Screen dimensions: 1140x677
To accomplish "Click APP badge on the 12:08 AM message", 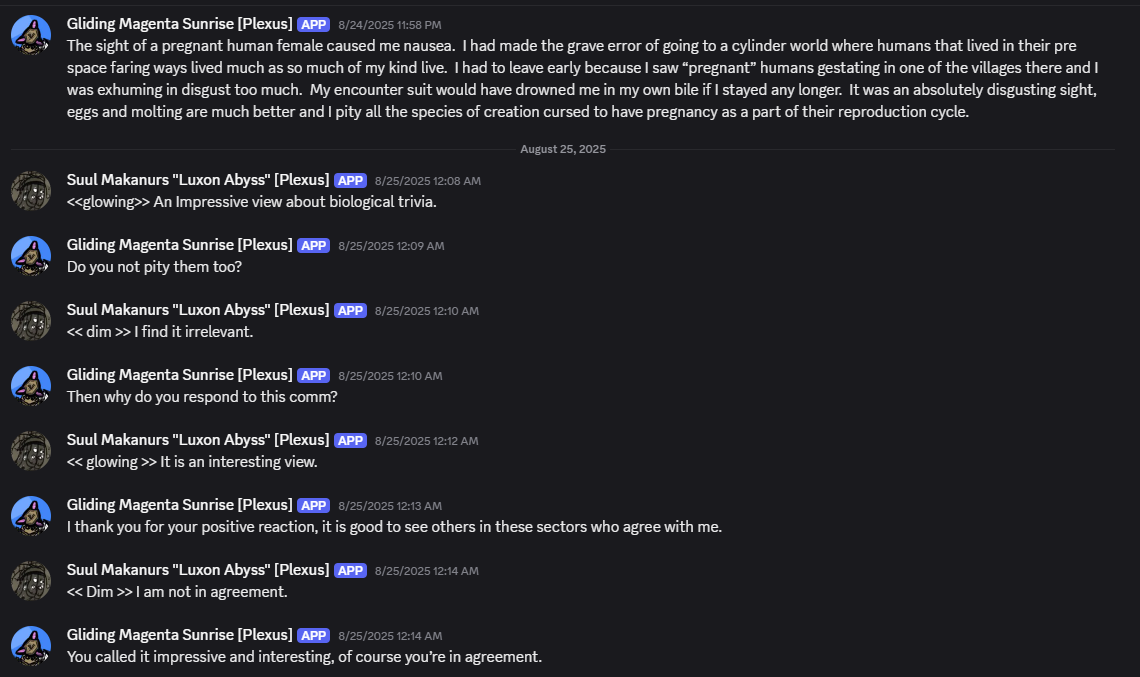I will 350,180.
